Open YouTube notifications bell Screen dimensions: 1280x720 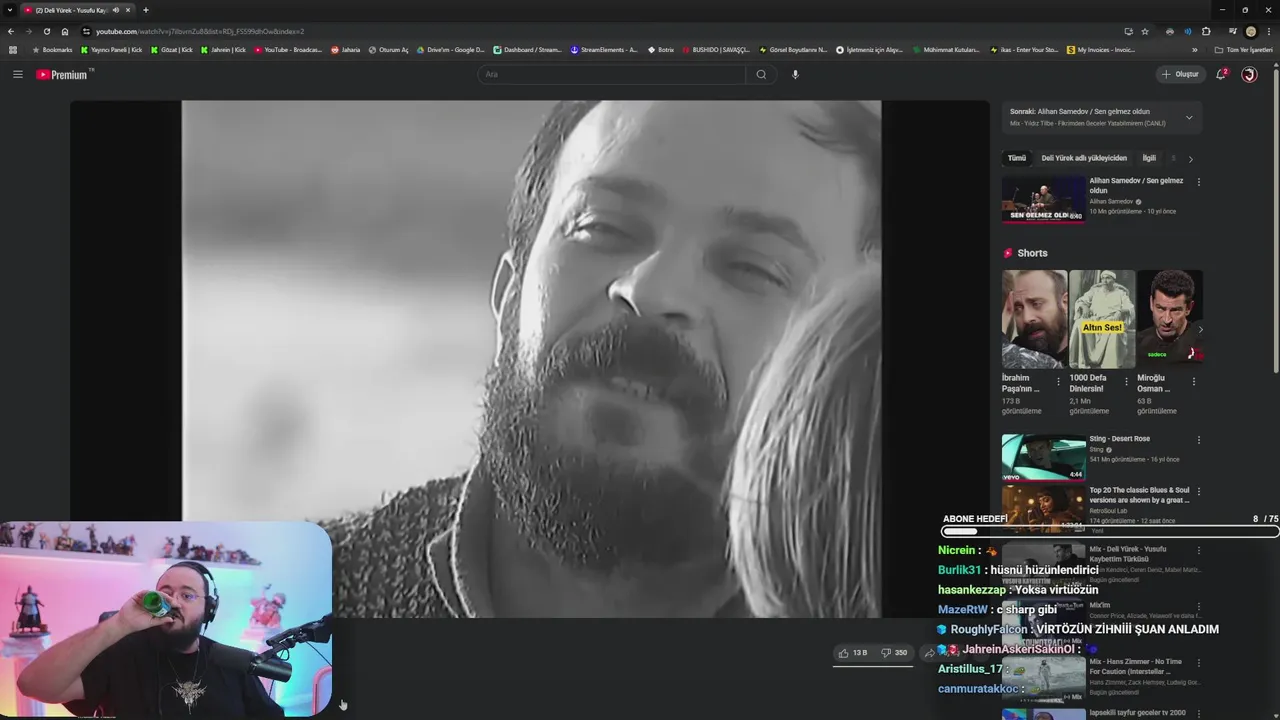tap(1221, 74)
